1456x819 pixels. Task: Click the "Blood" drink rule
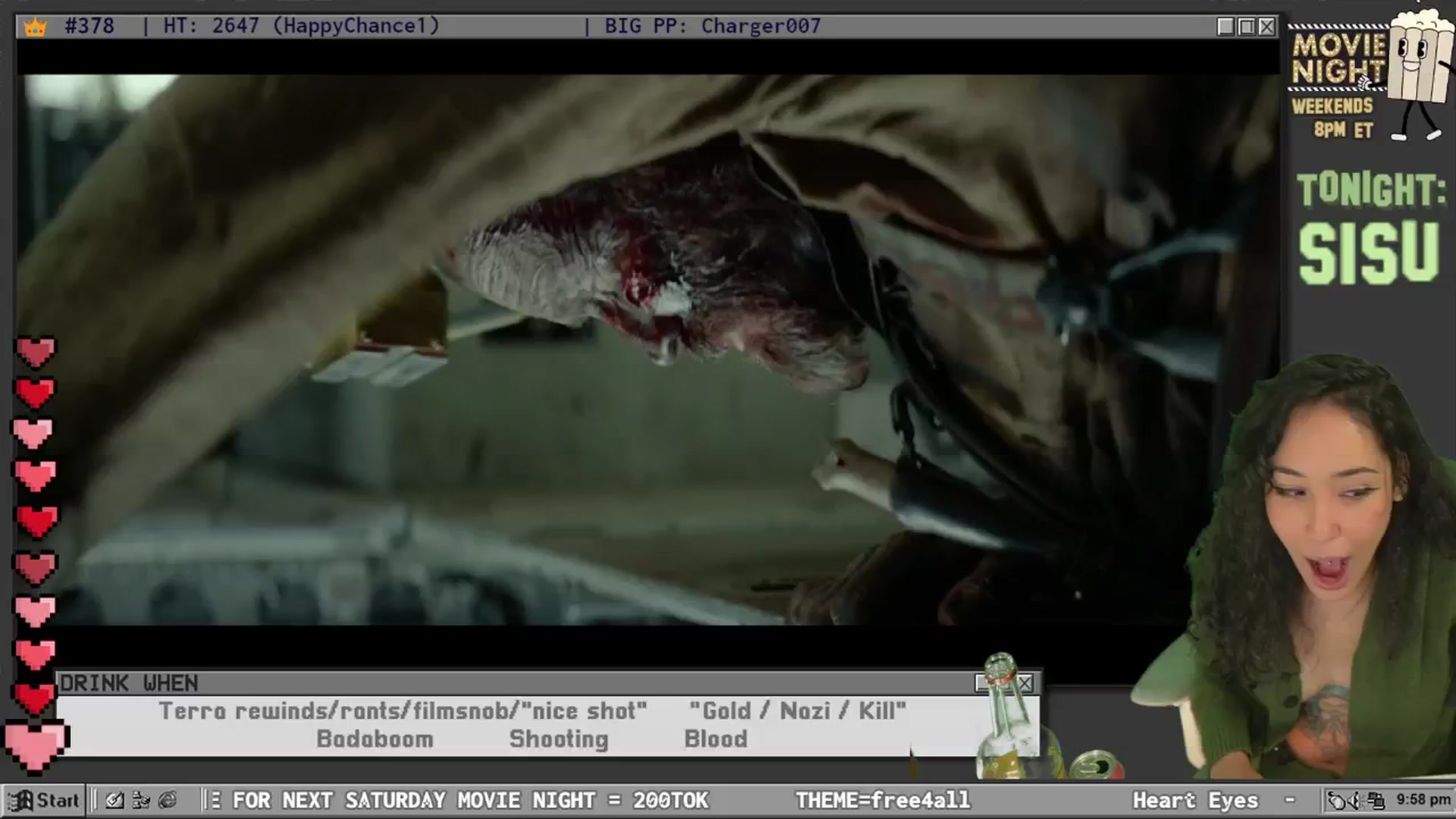point(715,739)
